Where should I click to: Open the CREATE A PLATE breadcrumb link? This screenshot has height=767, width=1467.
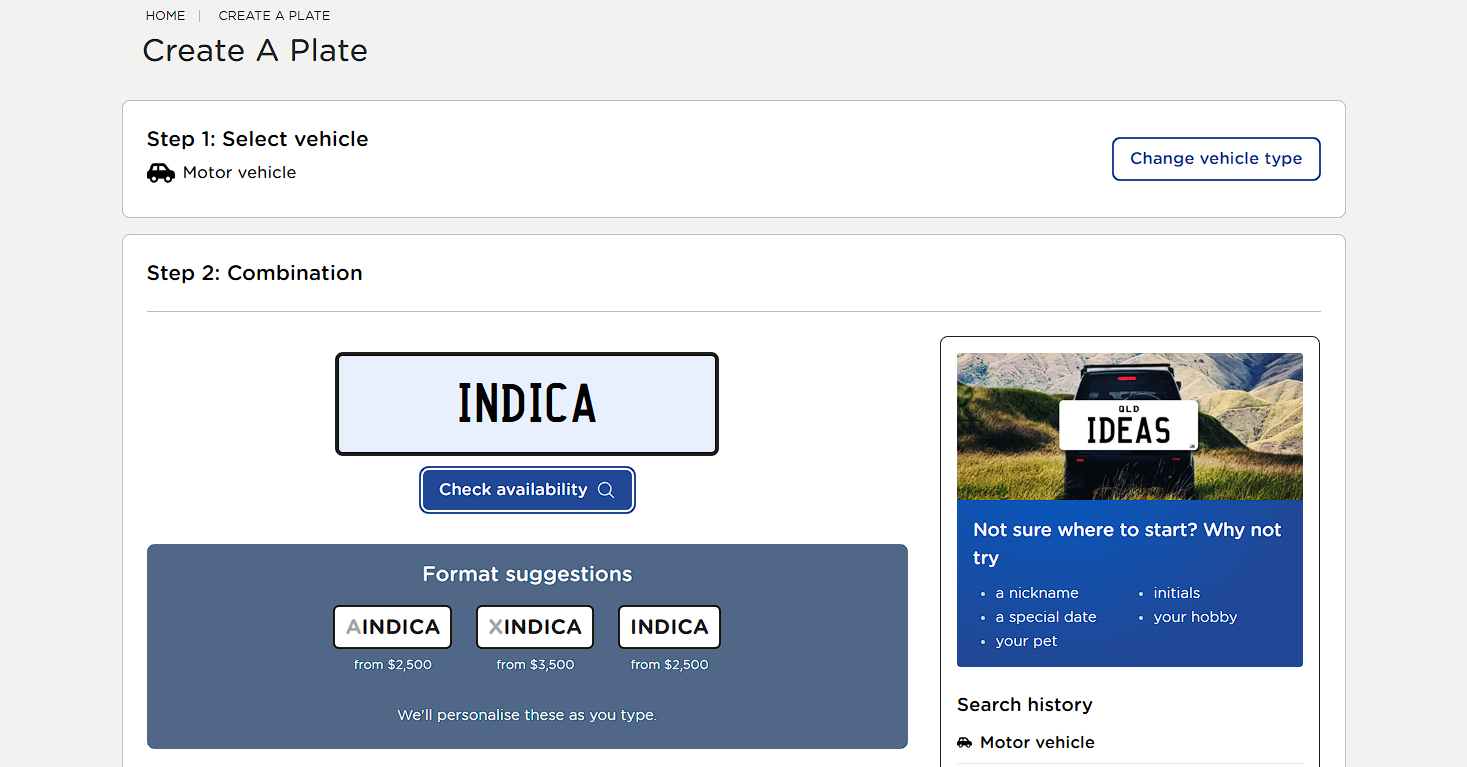point(274,16)
